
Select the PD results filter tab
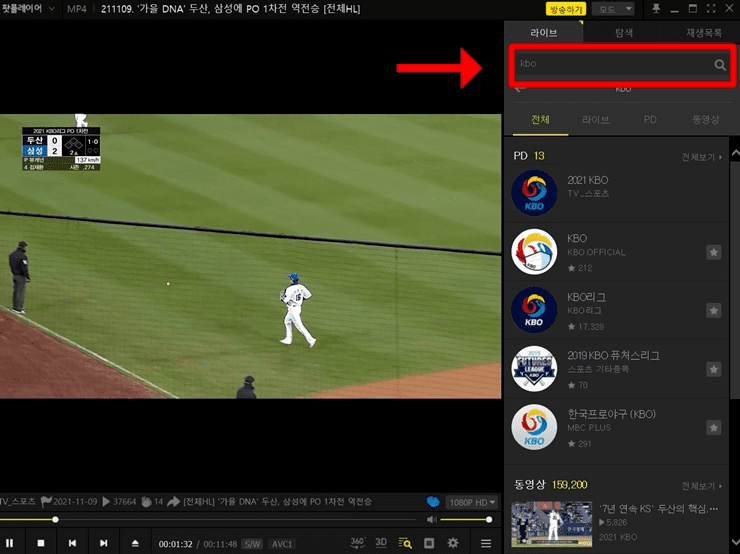pyautogui.click(x=650, y=120)
